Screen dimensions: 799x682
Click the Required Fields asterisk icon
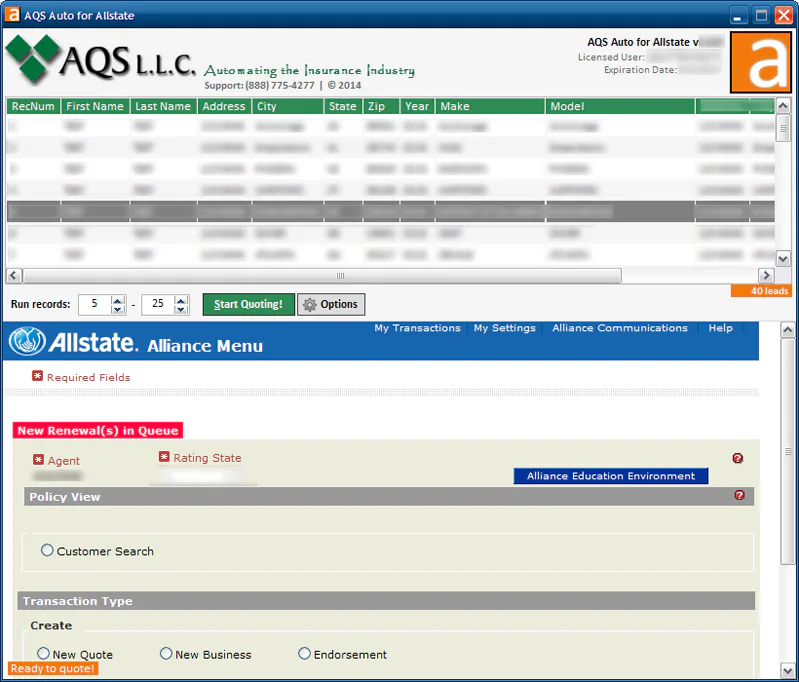(37, 376)
